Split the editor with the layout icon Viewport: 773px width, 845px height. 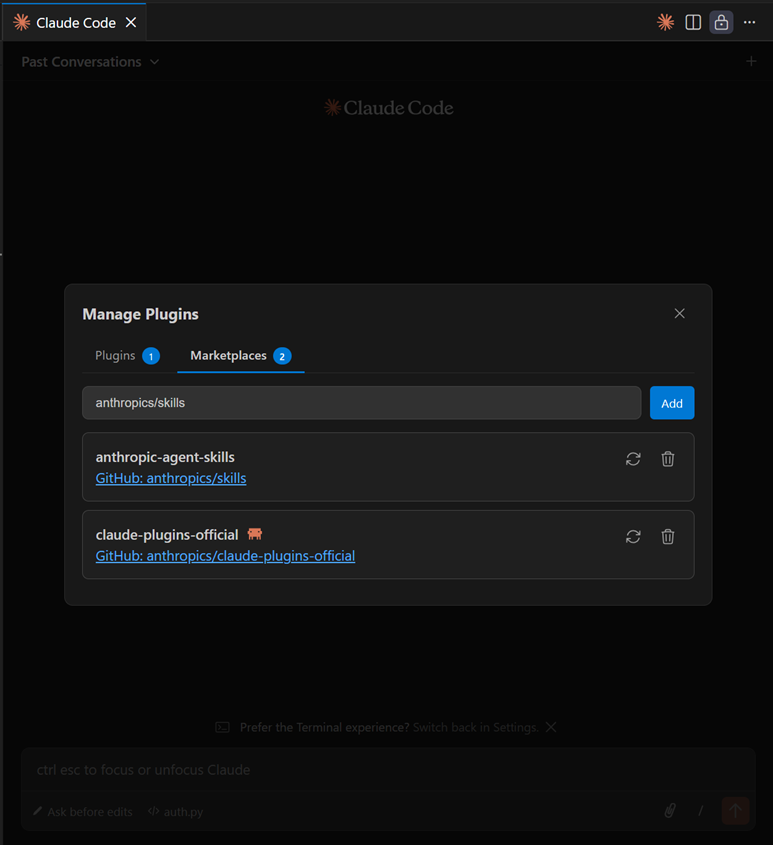click(x=693, y=23)
